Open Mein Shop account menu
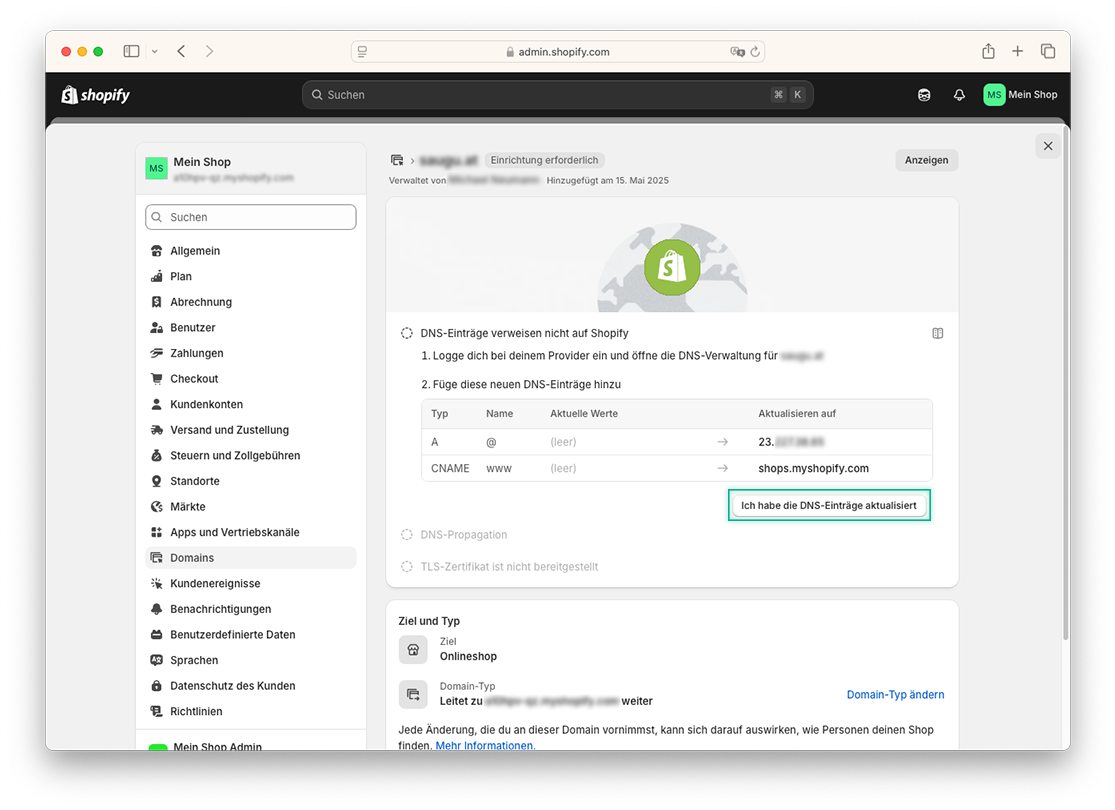This screenshot has width=1115, height=810. 1020,95
